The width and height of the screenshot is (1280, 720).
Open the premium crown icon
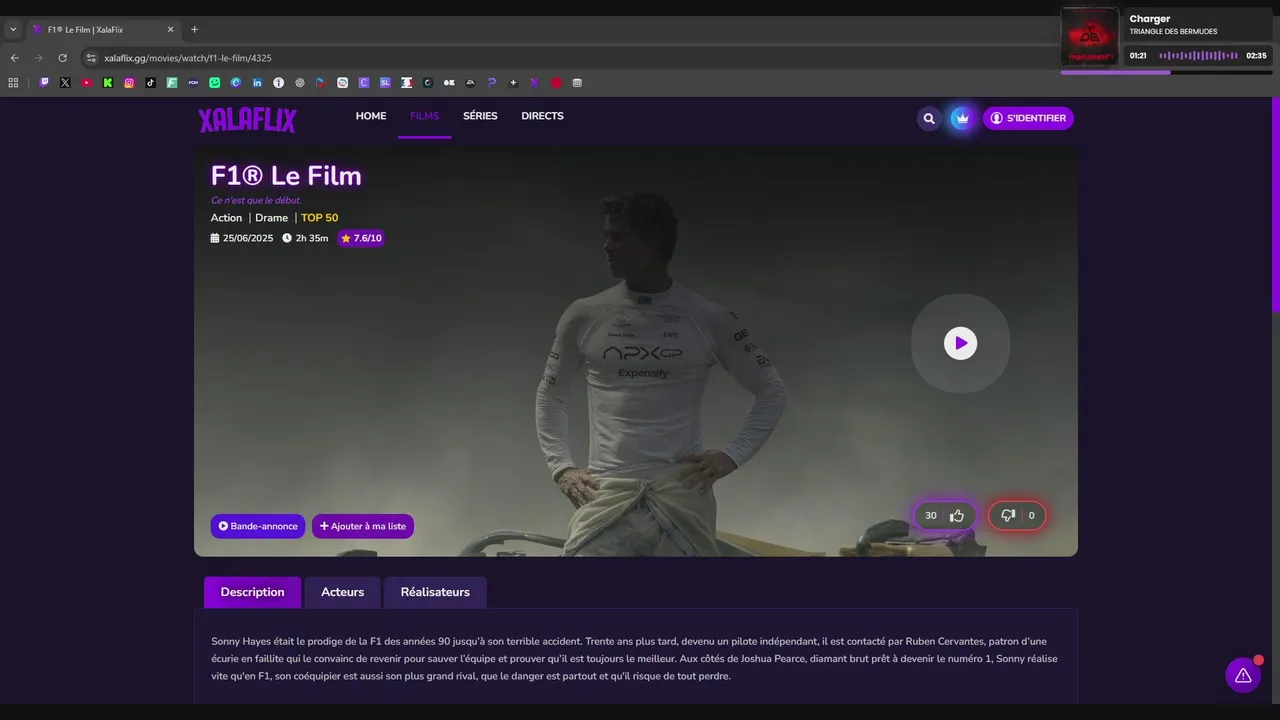(x=962, y=118)
